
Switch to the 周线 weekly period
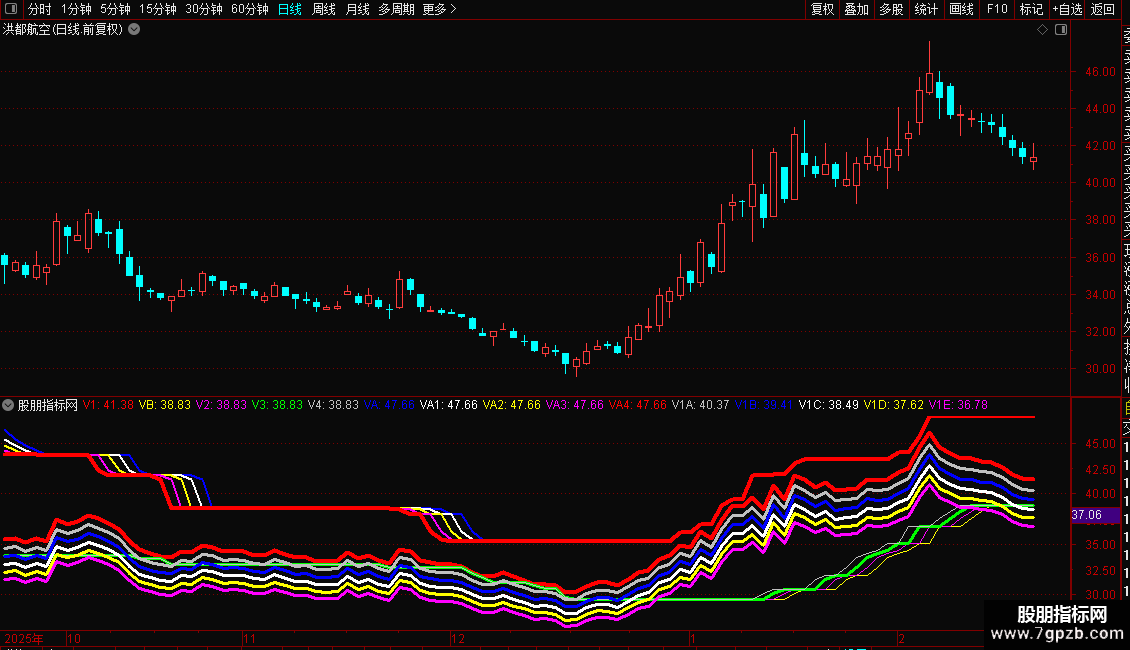(324, 9)
